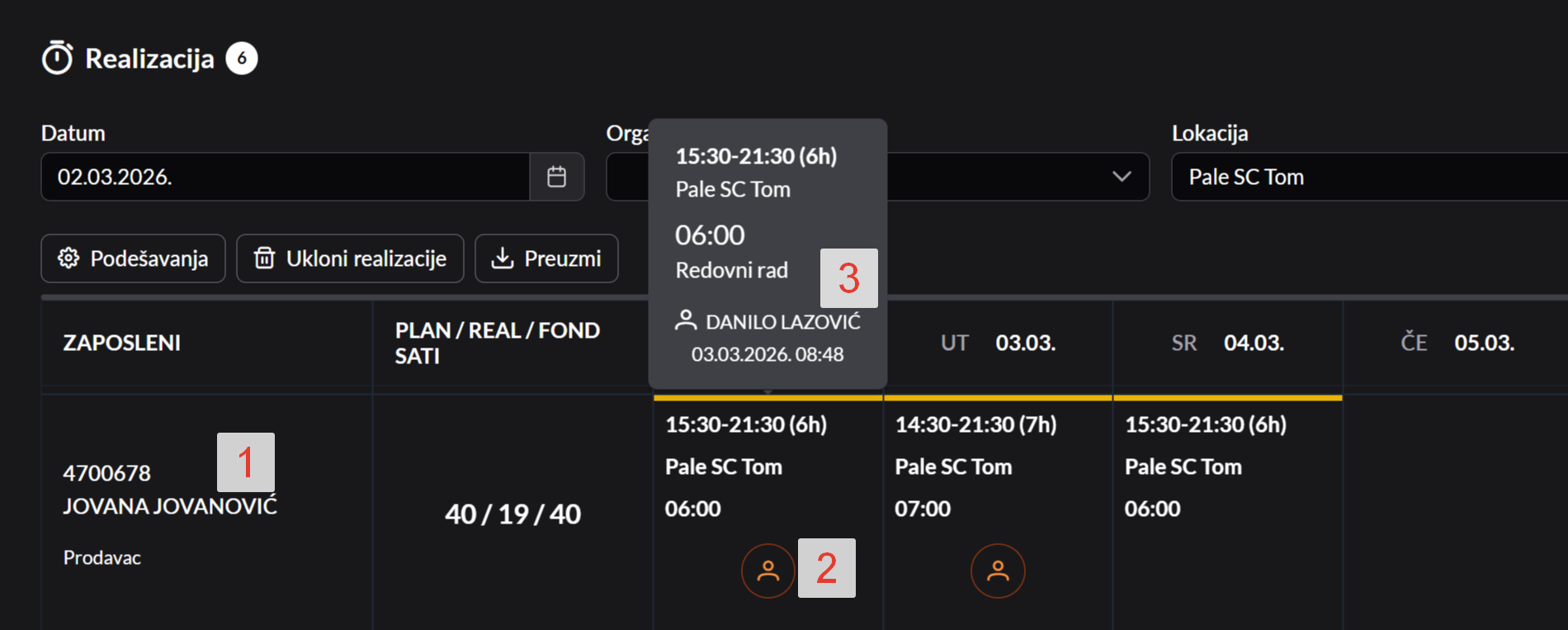Screen dimensions: 1568x630
Task: Click the trash icon in Ukloni realizacije
Action: 264,258
